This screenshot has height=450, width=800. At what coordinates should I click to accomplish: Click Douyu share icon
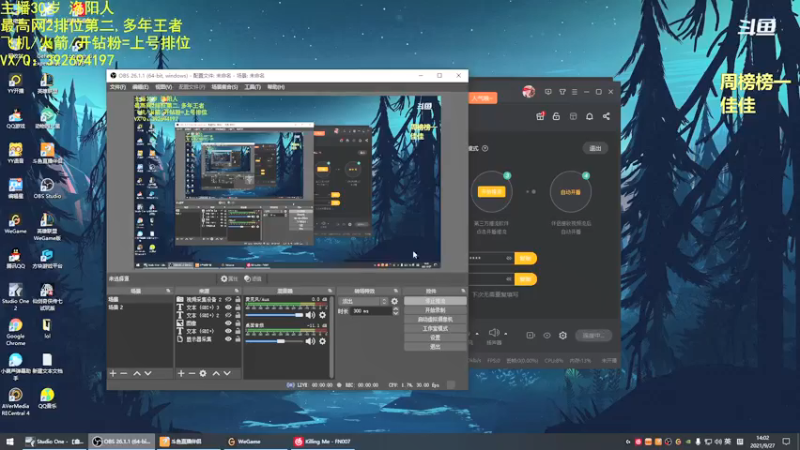click(606, 116)
